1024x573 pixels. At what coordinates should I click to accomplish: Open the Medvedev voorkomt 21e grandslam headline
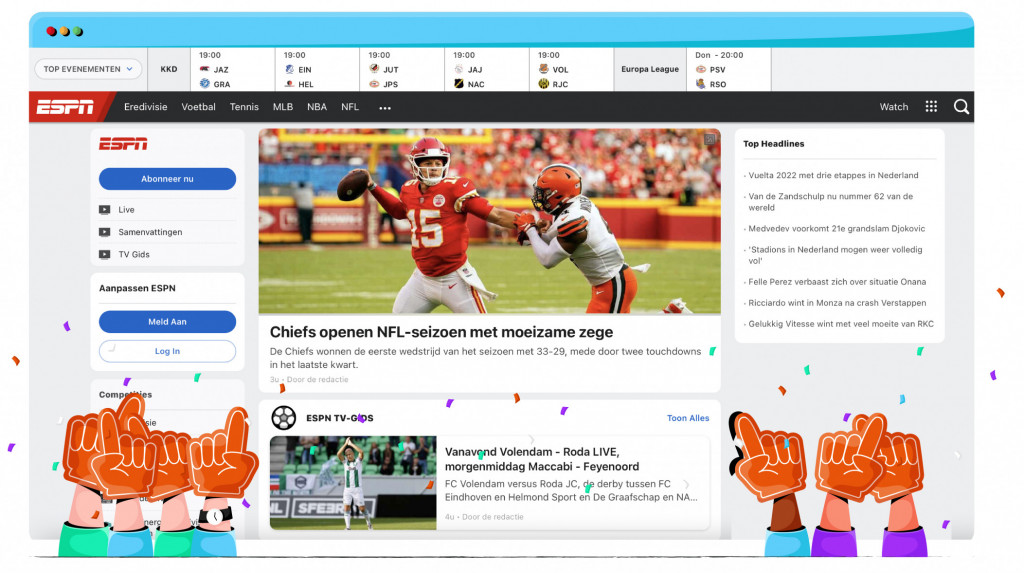837,229
